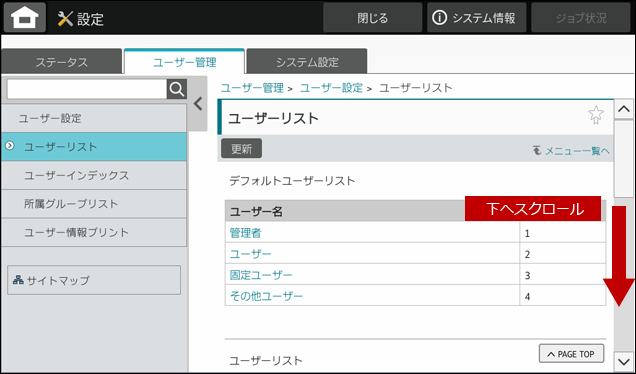Click the vertical scrollbar thumb
This screenshot has width=636, height=374.
tap(623, 159)
